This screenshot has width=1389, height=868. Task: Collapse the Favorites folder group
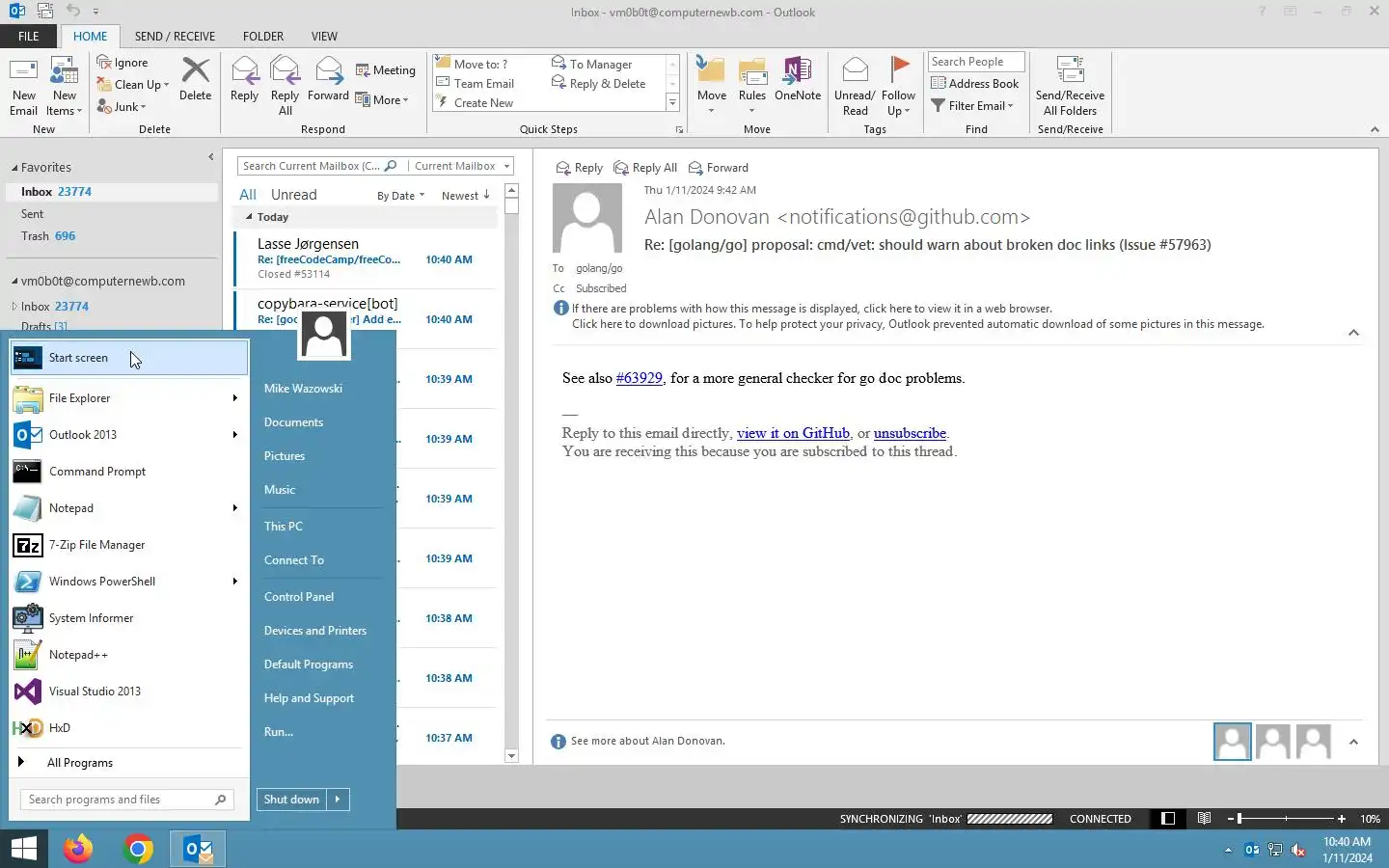tap(14, 168)
